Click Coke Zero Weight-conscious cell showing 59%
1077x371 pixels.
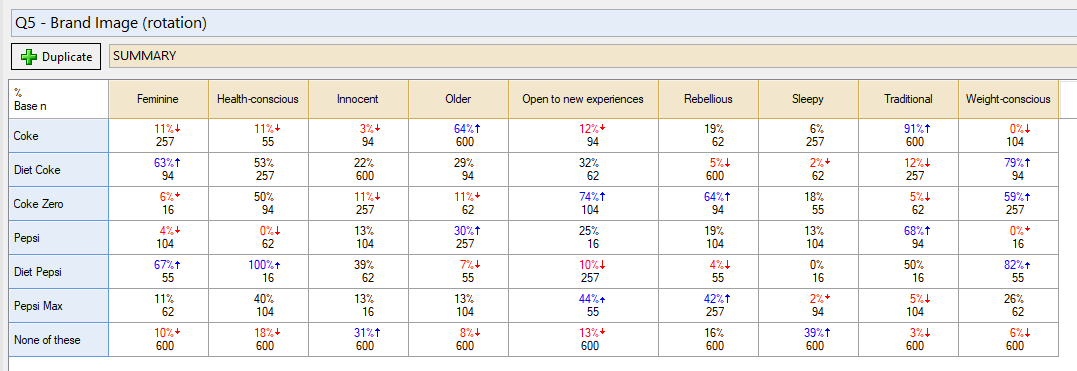[1008, 203]
